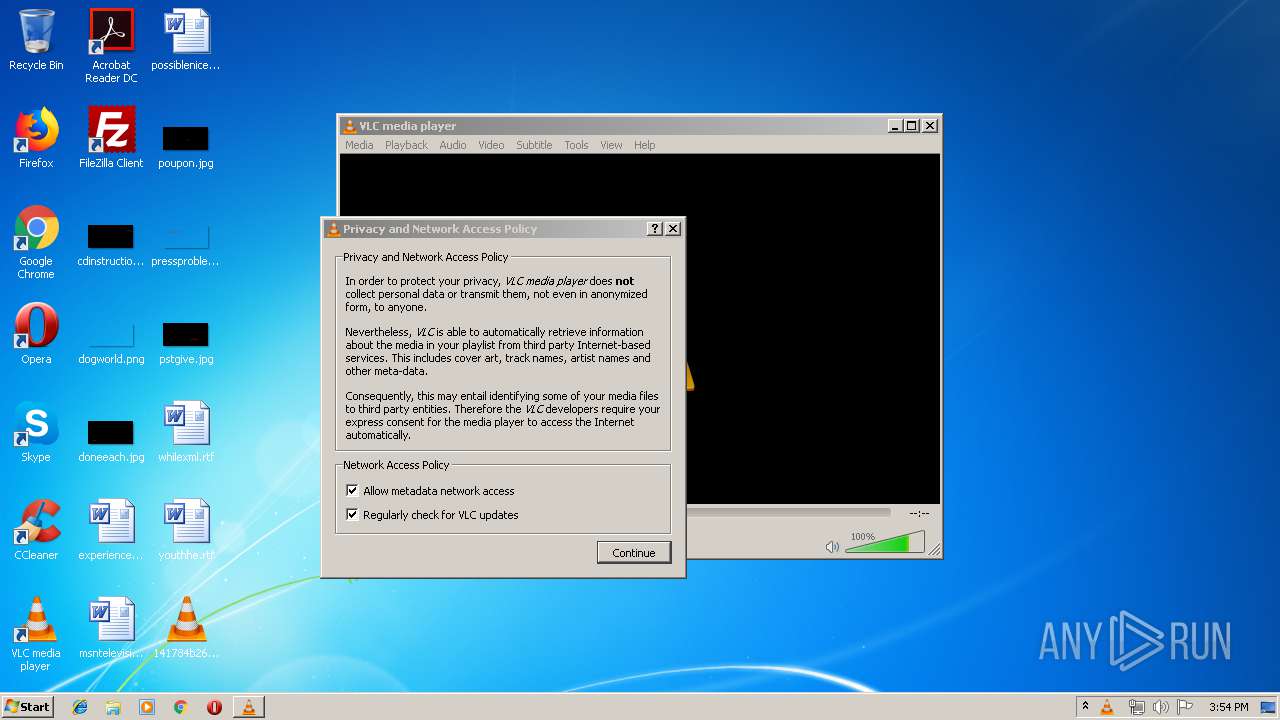This screenshot has height=720, width=1280.
Task: Open the Playback menu in VLC
Action: [x=406, y=145]
